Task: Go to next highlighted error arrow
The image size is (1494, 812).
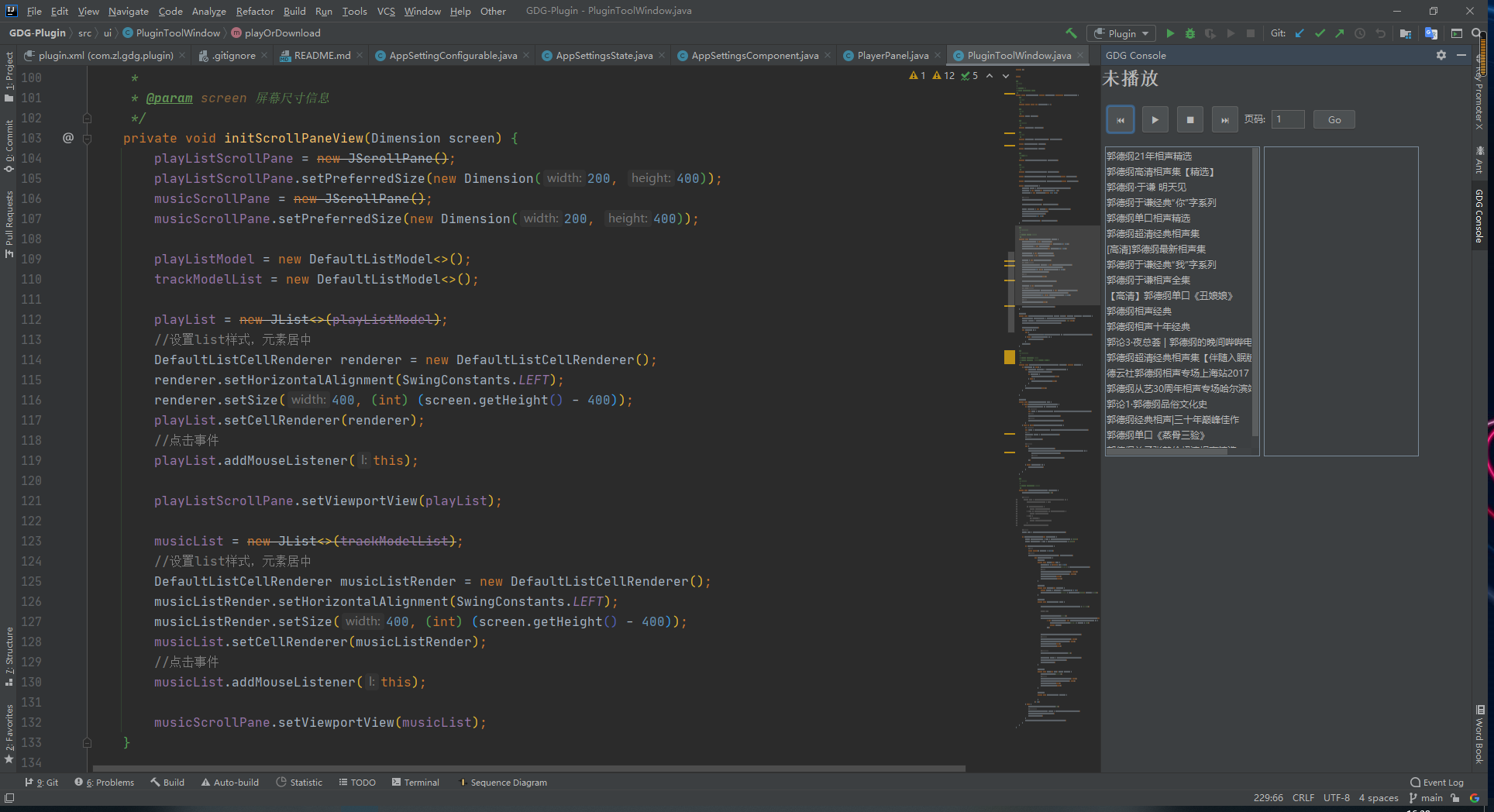Action: click(x=1006, y=76)
